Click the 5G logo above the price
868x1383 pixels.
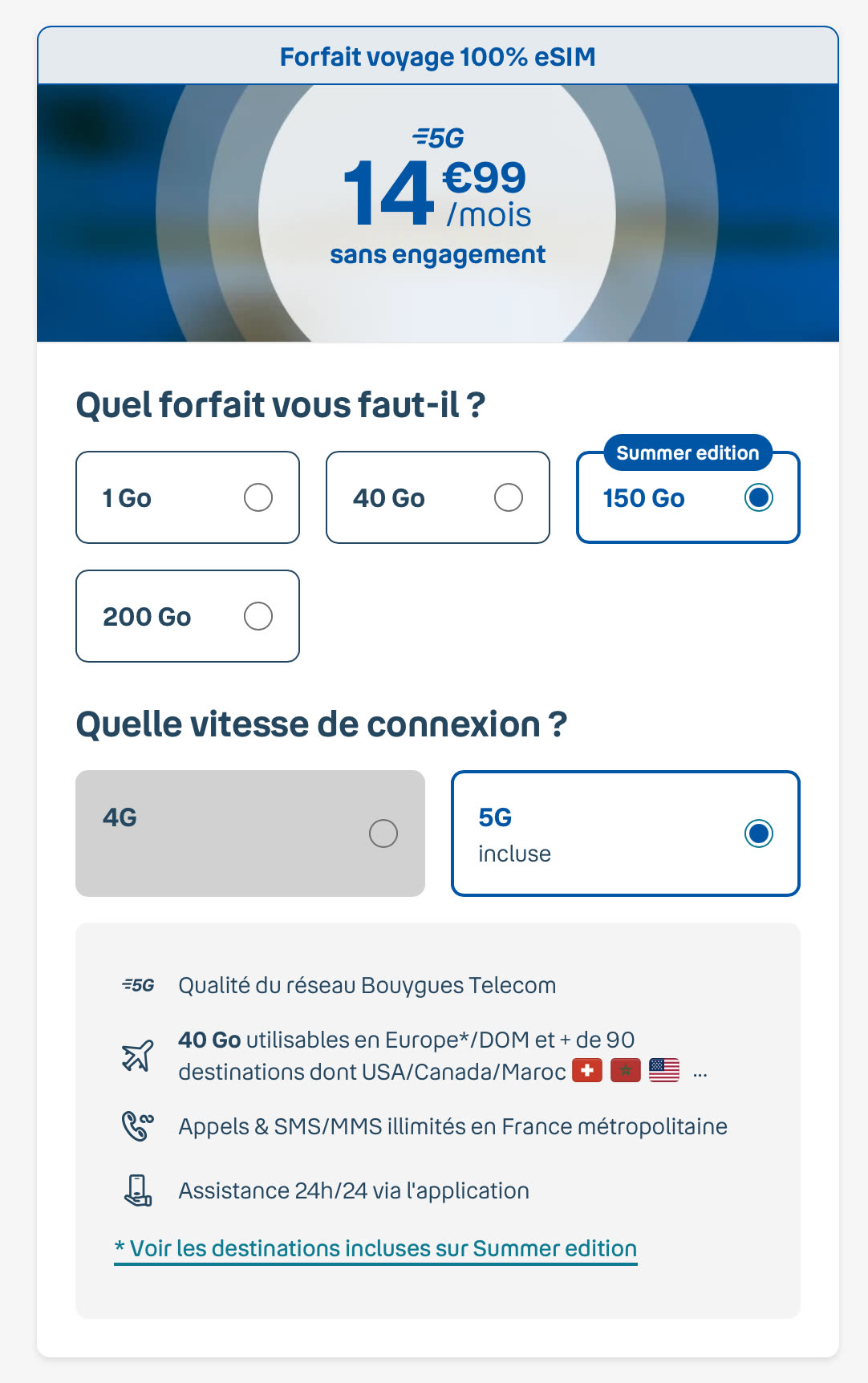pyautogui.click(x=438, y=138)
